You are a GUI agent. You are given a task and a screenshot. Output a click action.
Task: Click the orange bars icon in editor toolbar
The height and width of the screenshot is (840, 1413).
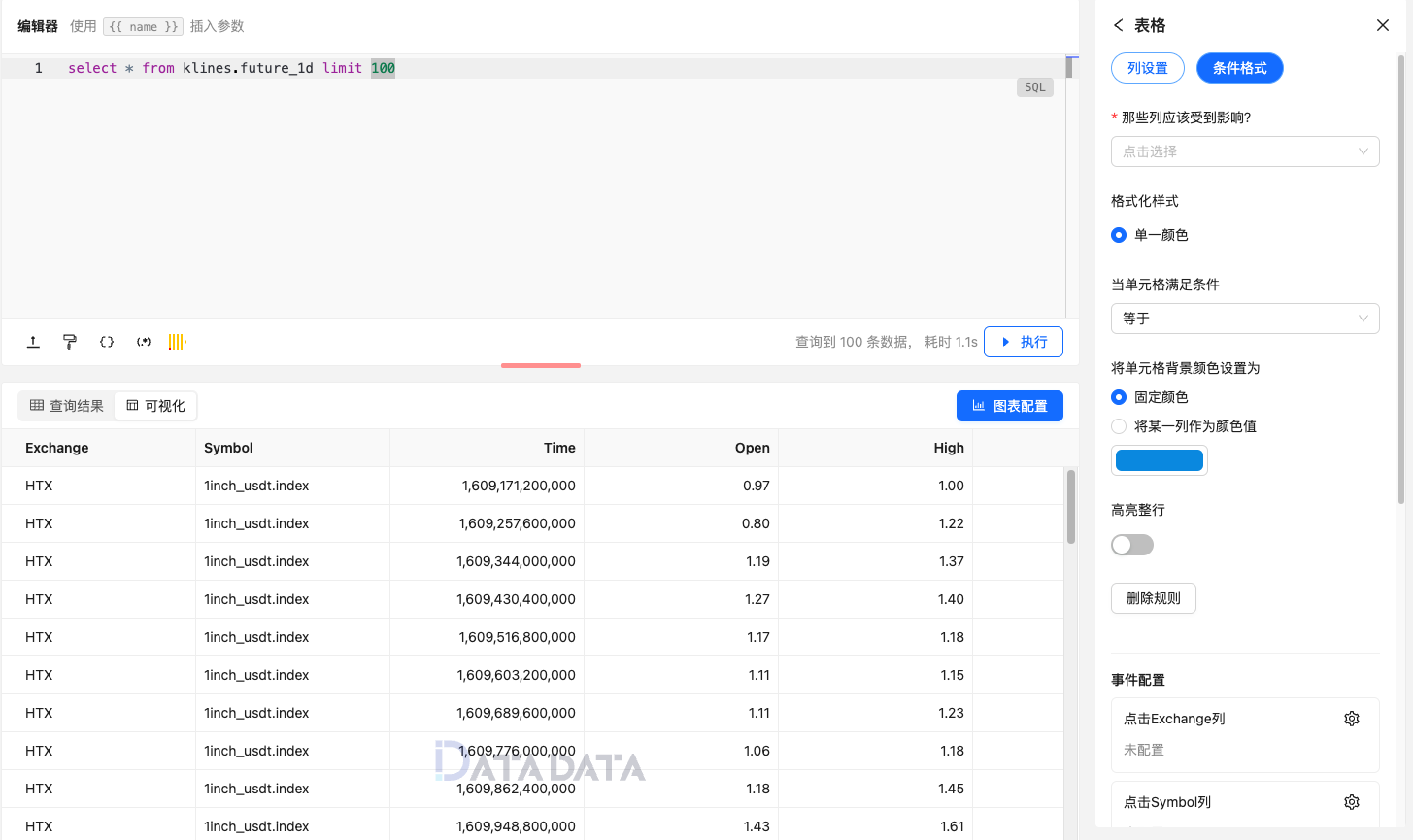[178, 341]
